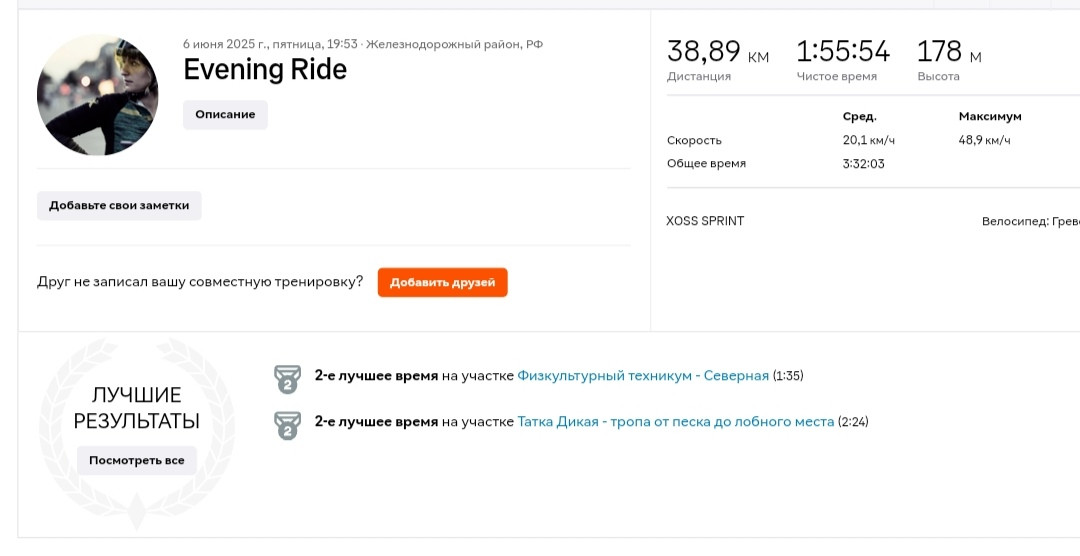The image size is (1080, 556).
Task: Open the Описание button
Action: tap(225, 114)
